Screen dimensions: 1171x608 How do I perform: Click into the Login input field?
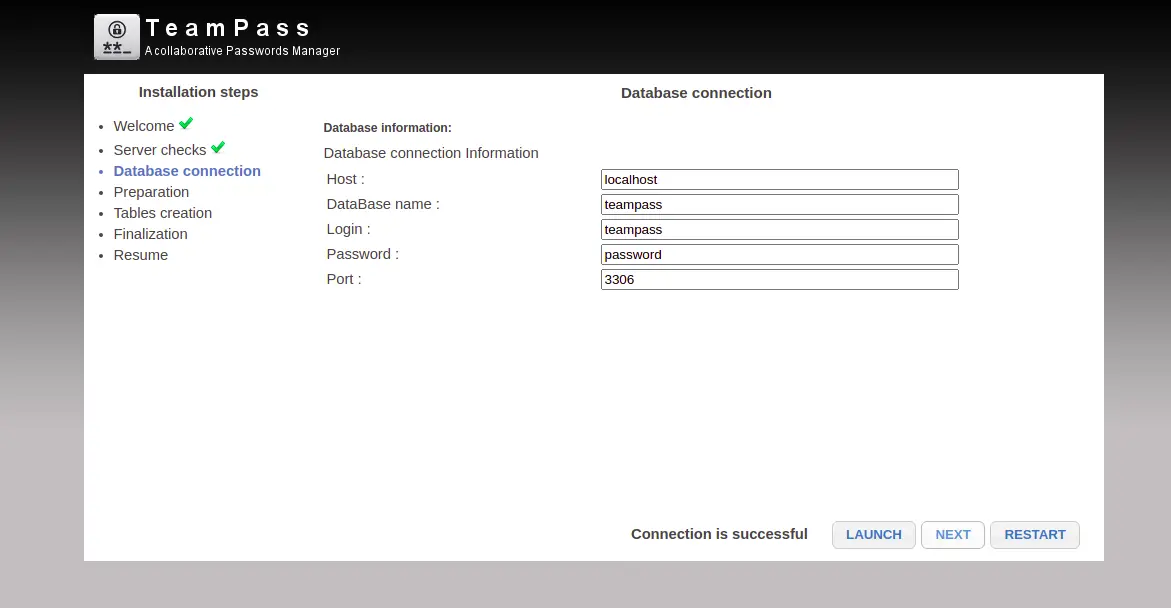[x=780, y=229]
